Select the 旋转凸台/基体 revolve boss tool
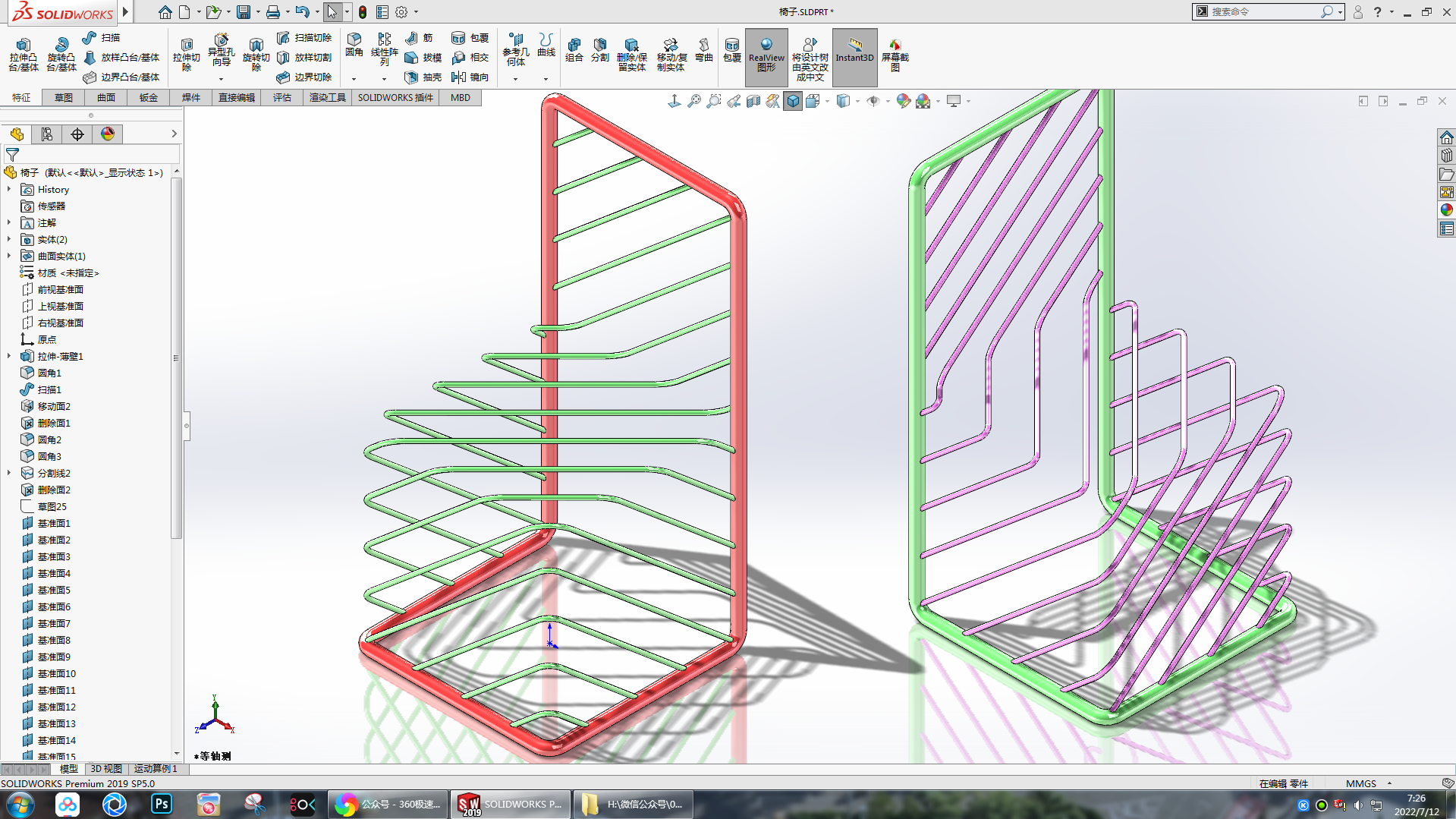1456x819 pixels. [61, 55]
